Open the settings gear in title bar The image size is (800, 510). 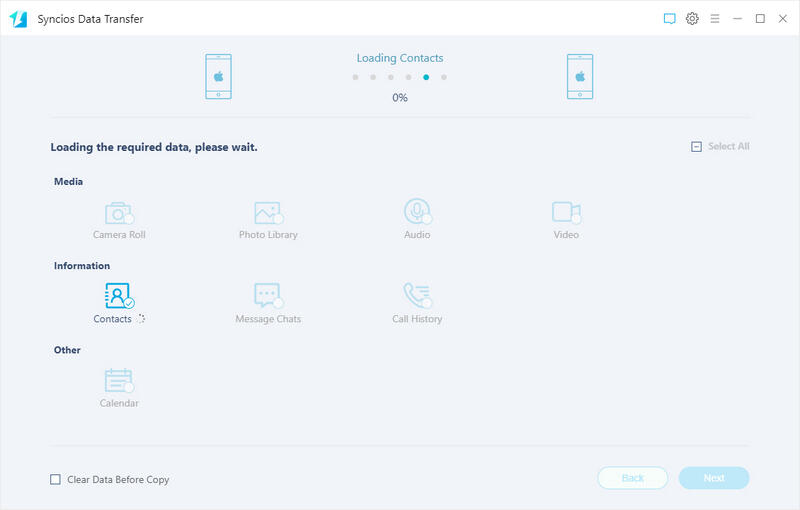pos(692,19)
